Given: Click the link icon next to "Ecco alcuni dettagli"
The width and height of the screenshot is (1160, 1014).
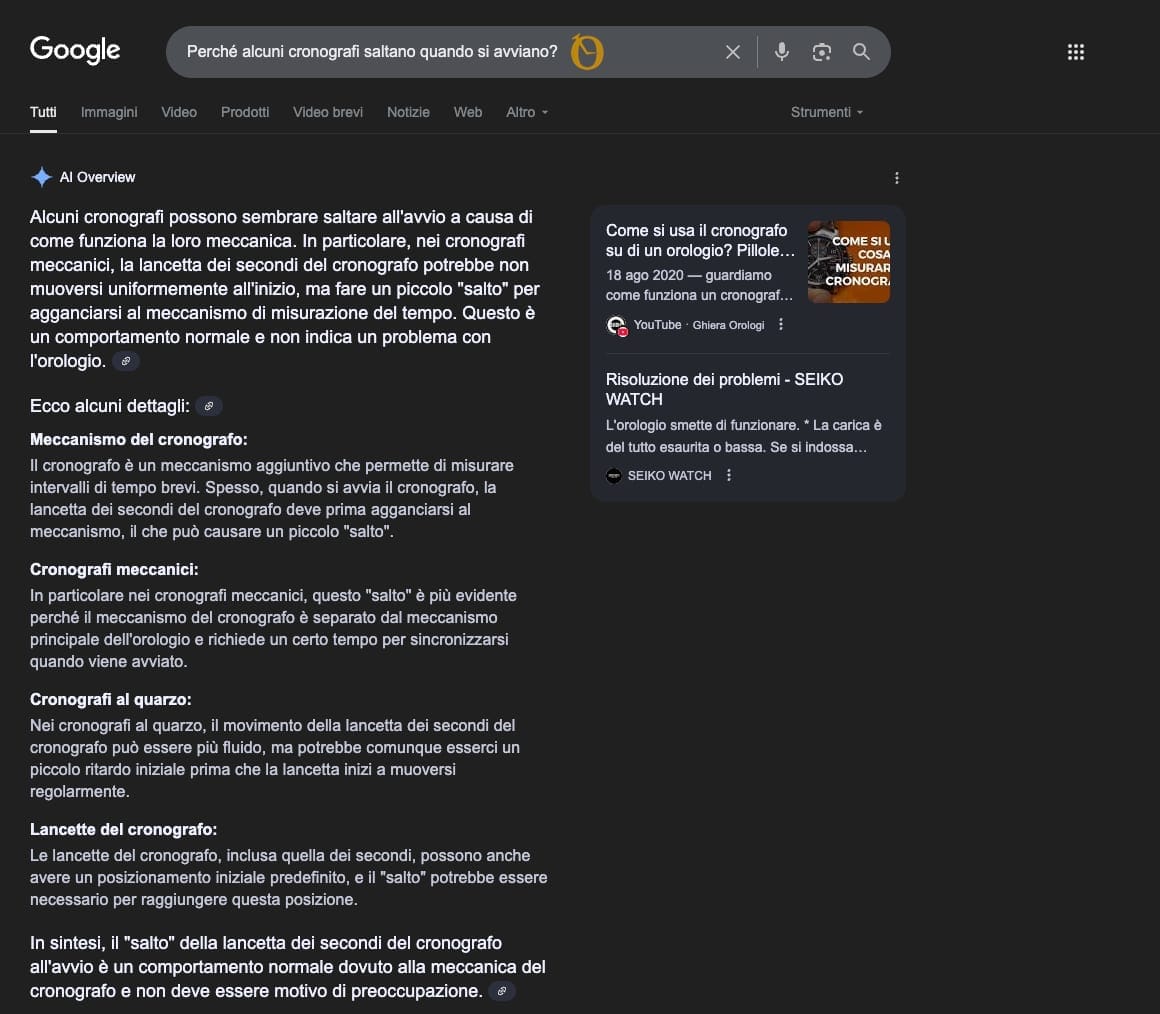Looking at the screenshot, I should tap(209, 406).
